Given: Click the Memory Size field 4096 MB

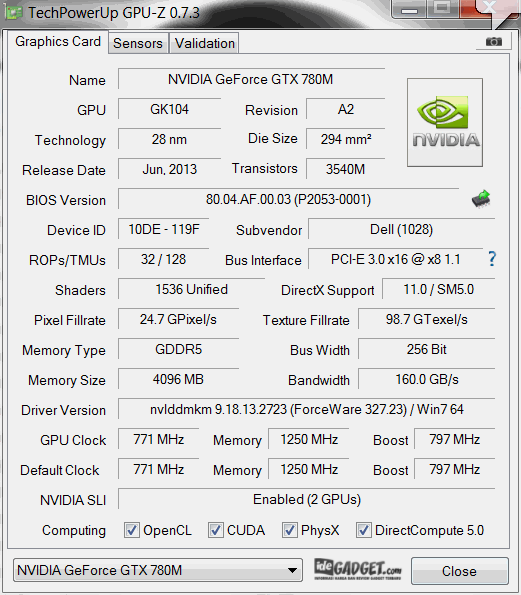Looking at the screenshot, I should point(178,379).
